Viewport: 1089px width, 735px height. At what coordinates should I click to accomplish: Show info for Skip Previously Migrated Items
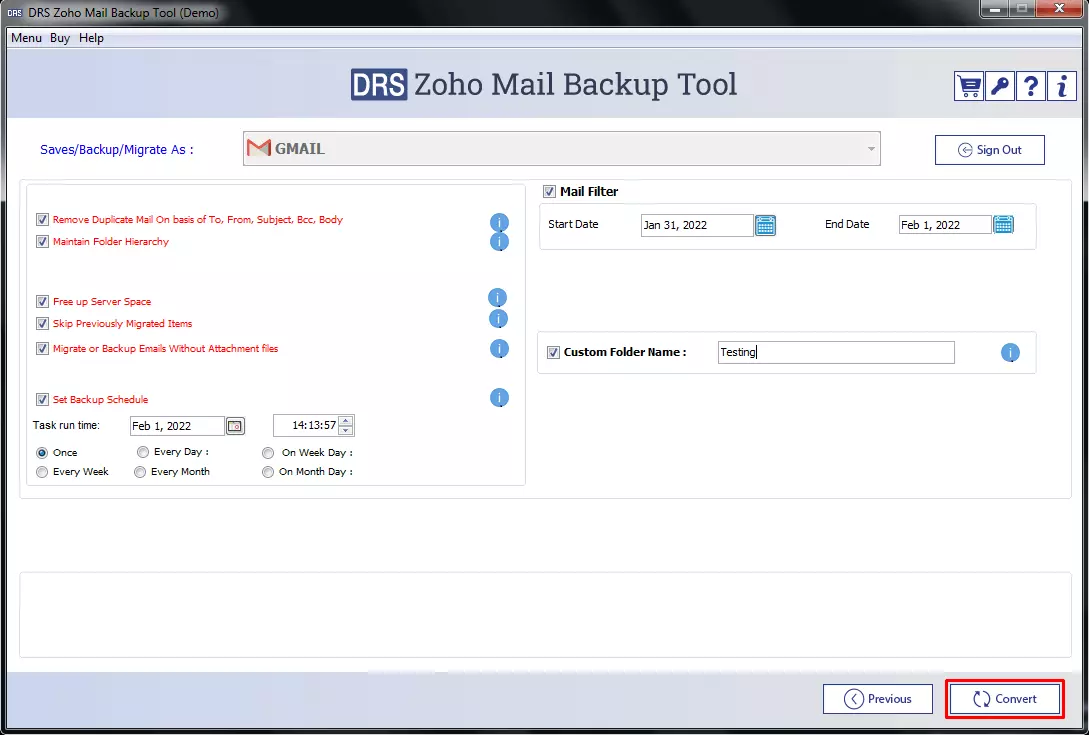coord(498,319)
